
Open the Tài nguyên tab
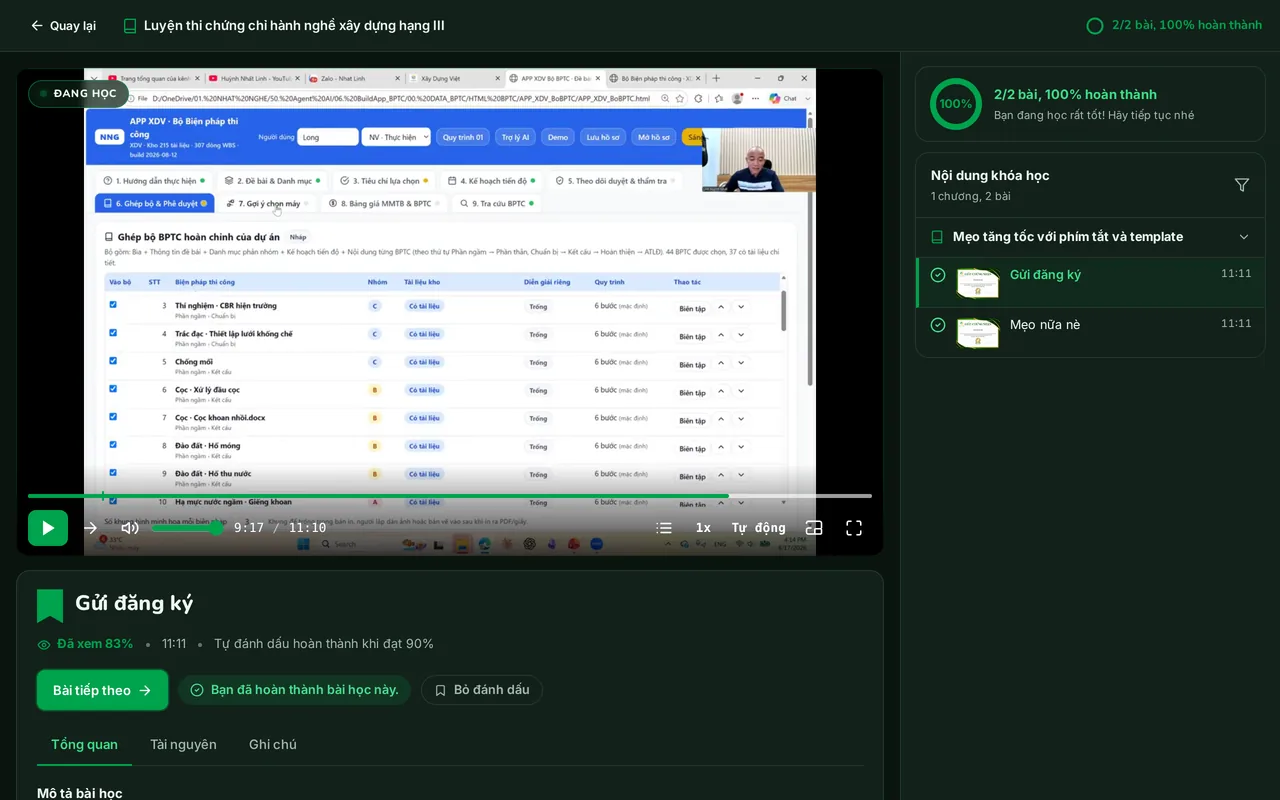183,745
